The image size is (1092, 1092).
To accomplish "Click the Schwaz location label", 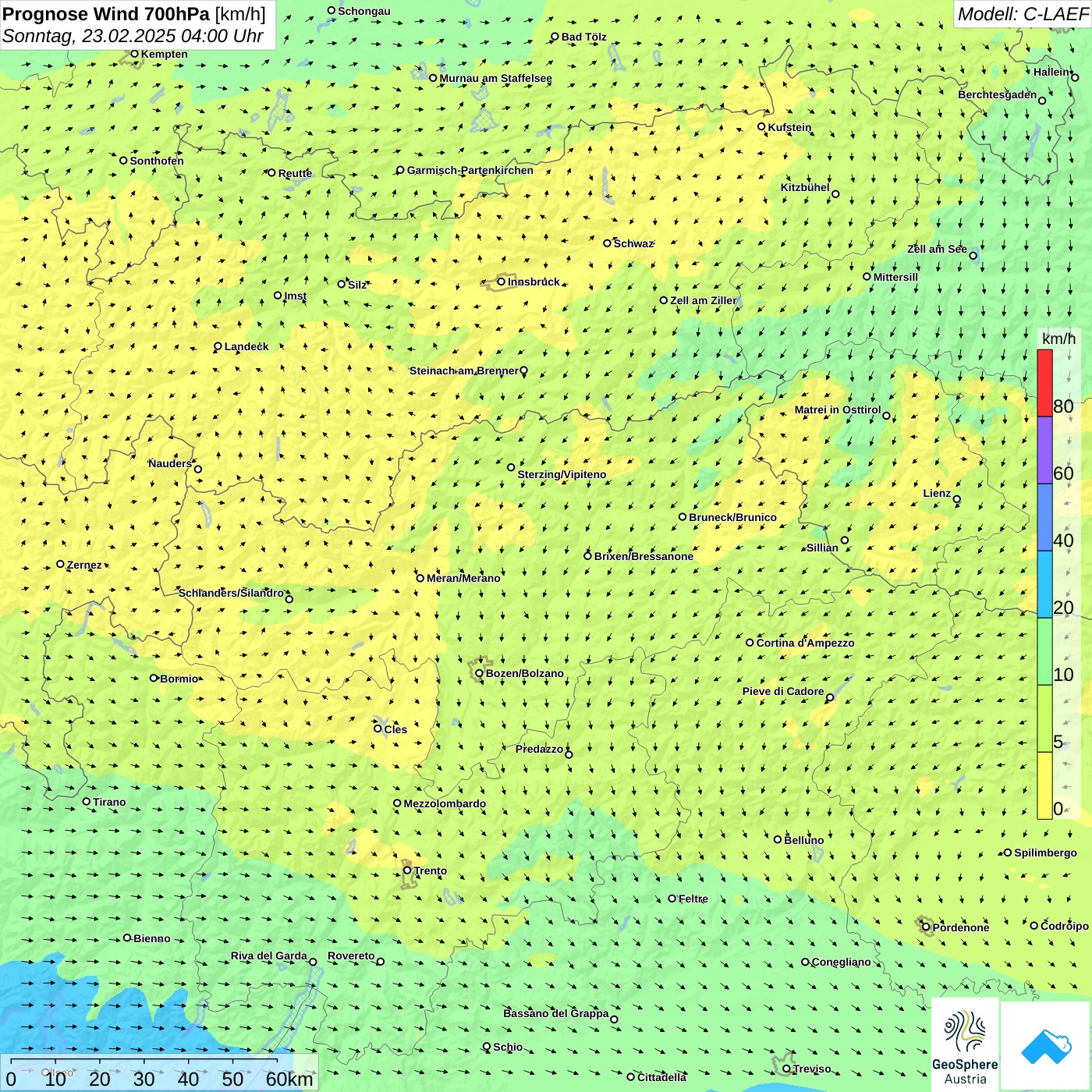I will (x=633, y=243).
